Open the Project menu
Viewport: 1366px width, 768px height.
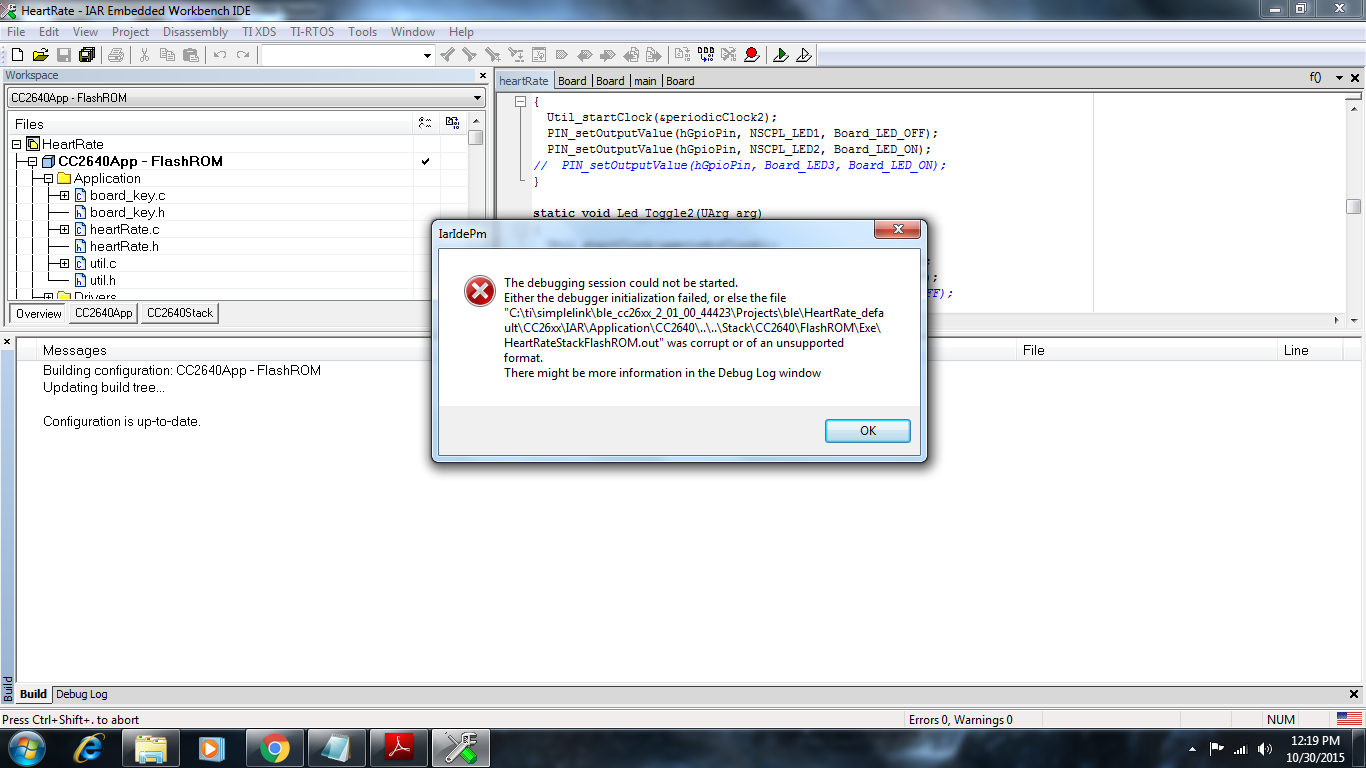pyautogui.click(x=130, y=32)
